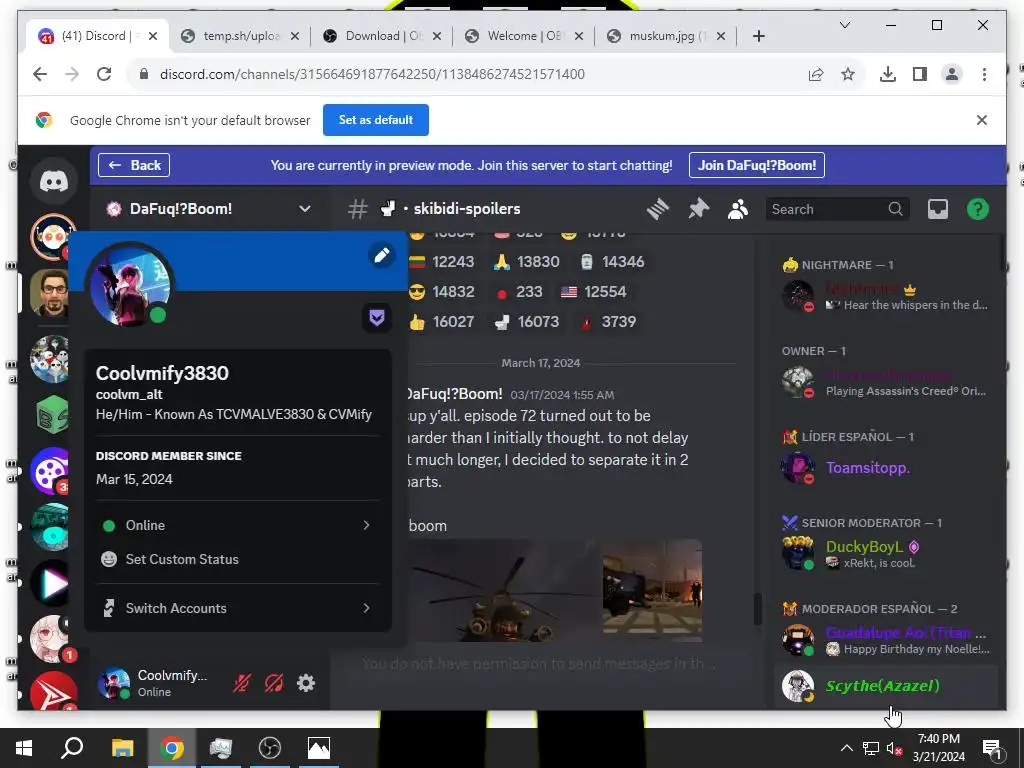Bookmark this page with the star
The width and height of the screenshot is (1024, 768).
(x=848, y=74)
